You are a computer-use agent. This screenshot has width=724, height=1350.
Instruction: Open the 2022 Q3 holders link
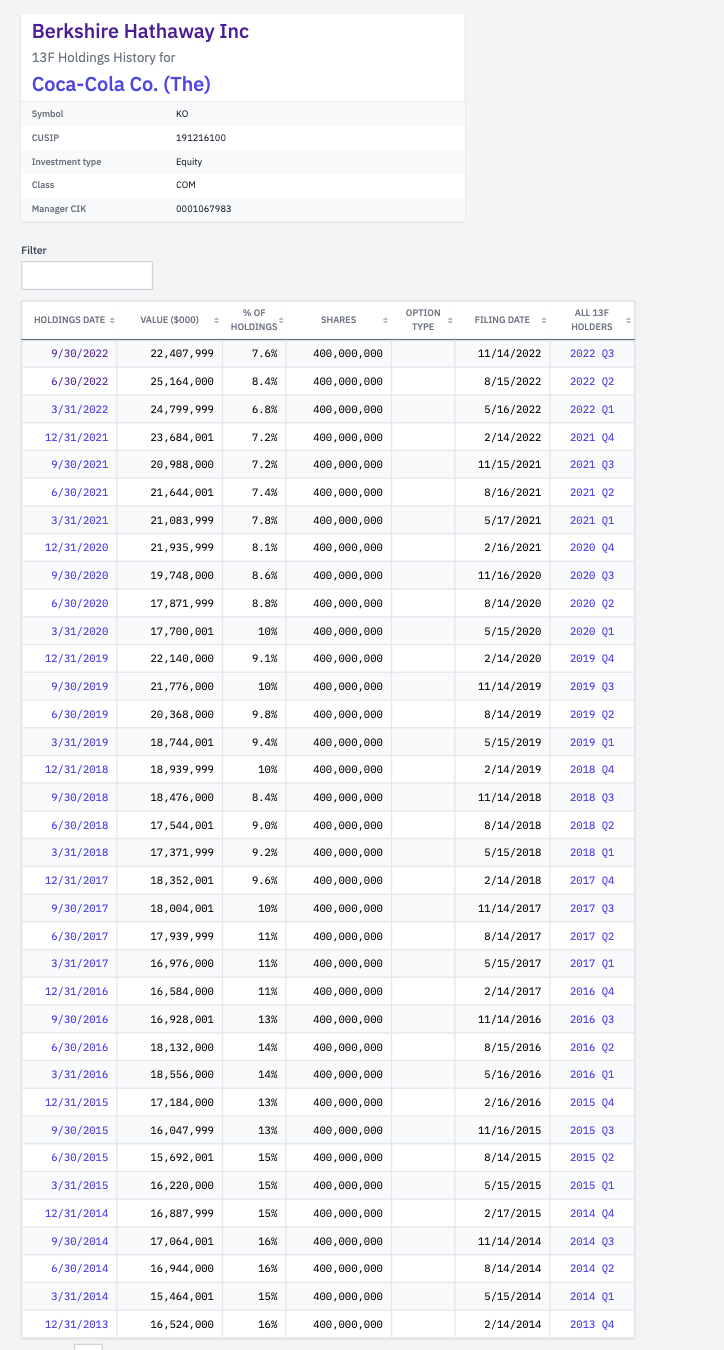[x=592, y=354]
